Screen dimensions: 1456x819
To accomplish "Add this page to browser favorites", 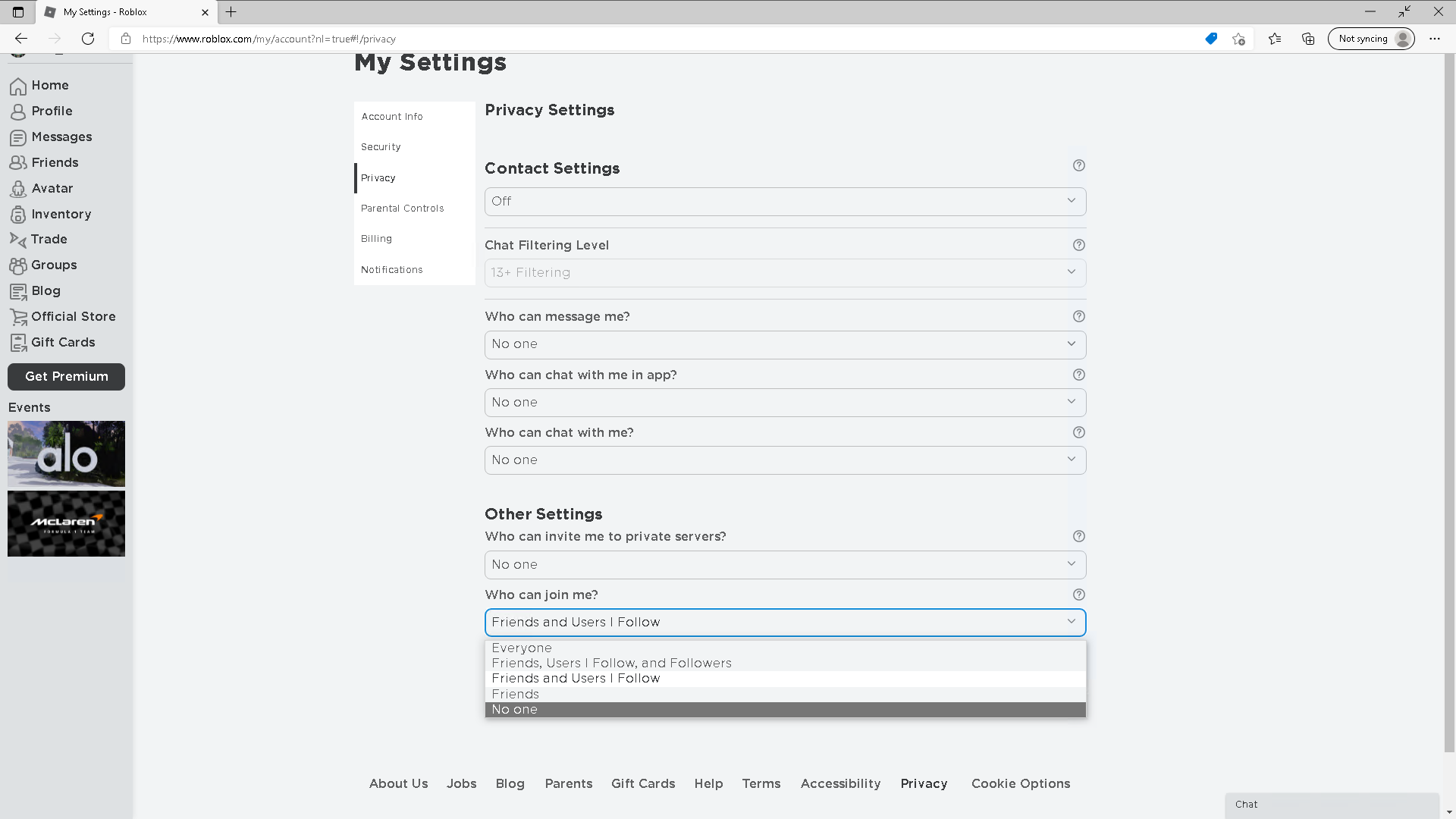I will click(x=1238, y=39).
